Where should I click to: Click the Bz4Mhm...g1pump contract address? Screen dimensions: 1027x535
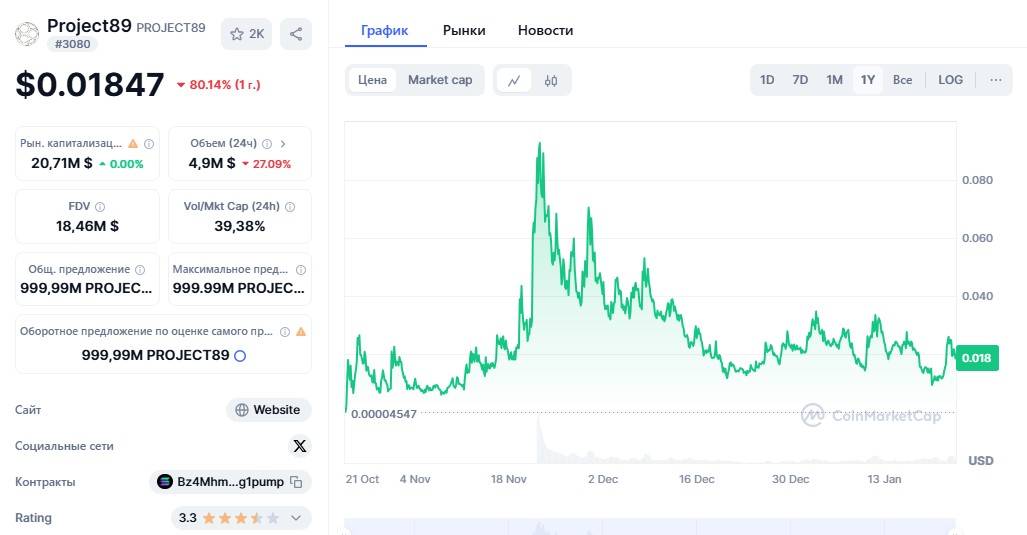coord(231,482)
